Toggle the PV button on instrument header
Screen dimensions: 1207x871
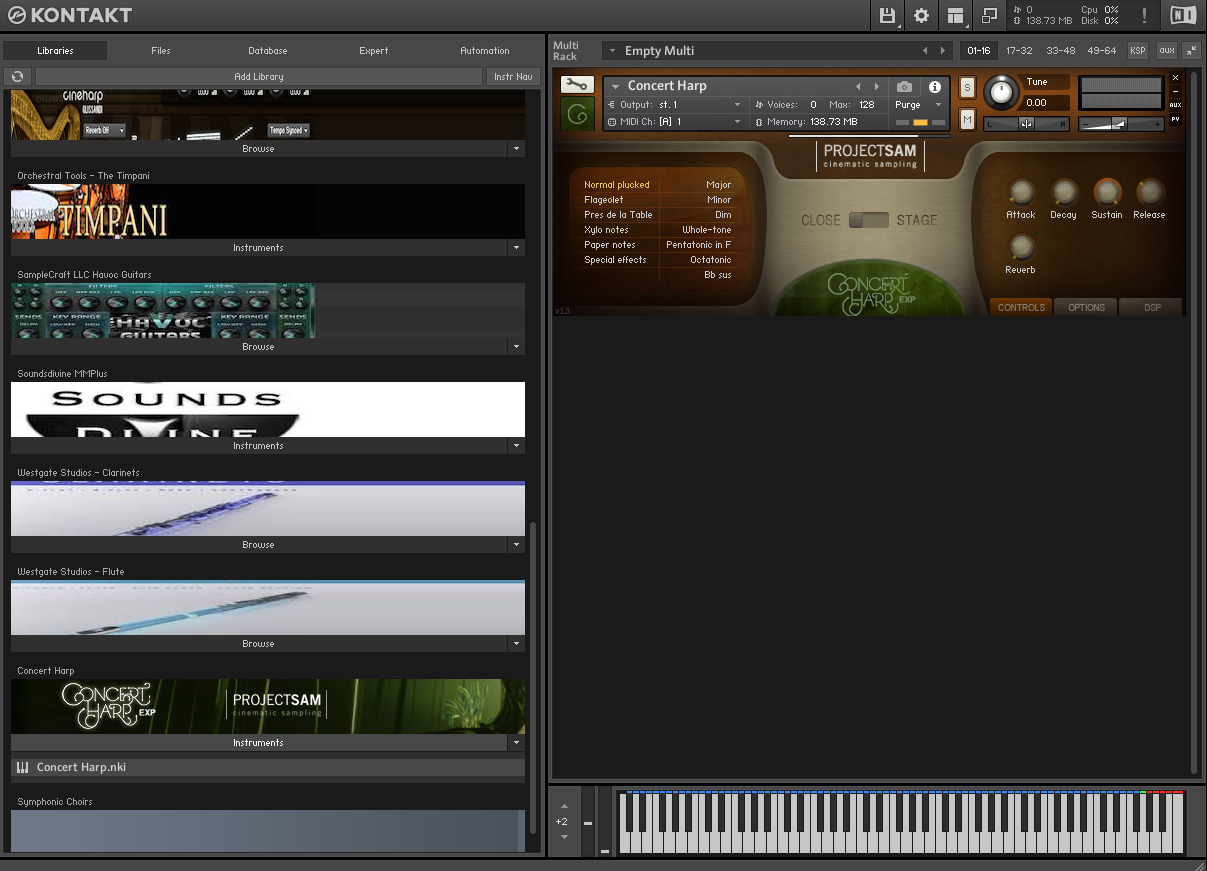[x=1175, y=119]
